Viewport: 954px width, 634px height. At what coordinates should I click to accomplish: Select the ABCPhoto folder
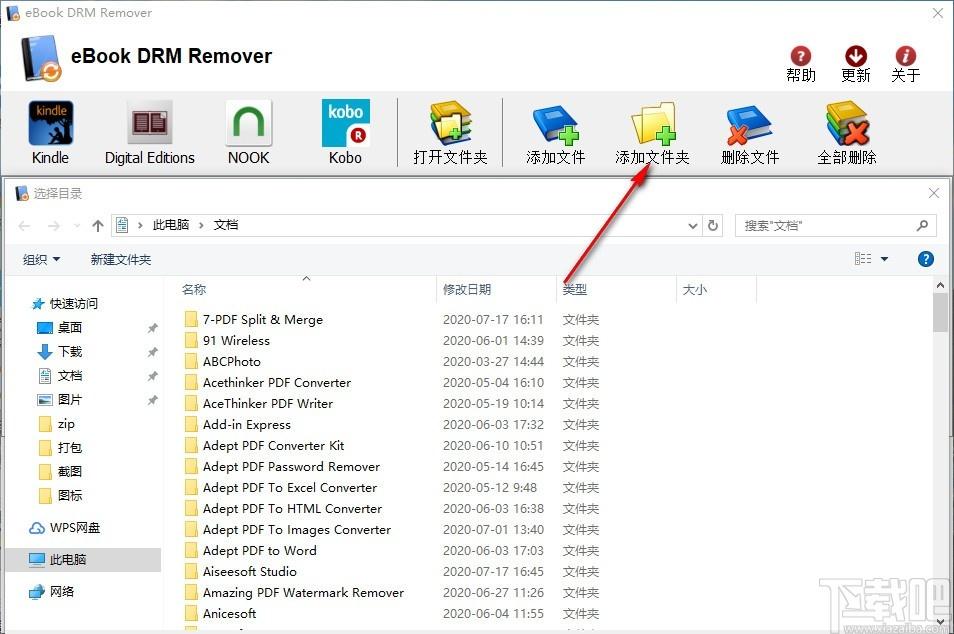[x=223, y=361]
